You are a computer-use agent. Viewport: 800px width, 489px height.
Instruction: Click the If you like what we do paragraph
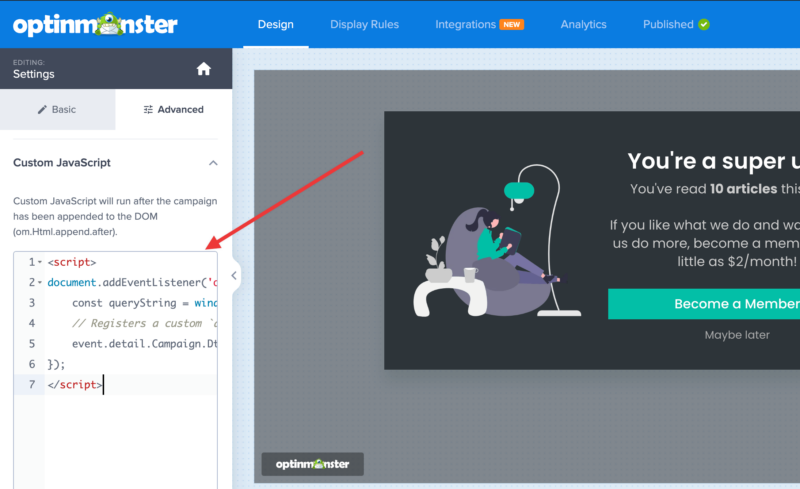[x=704, y=243]
